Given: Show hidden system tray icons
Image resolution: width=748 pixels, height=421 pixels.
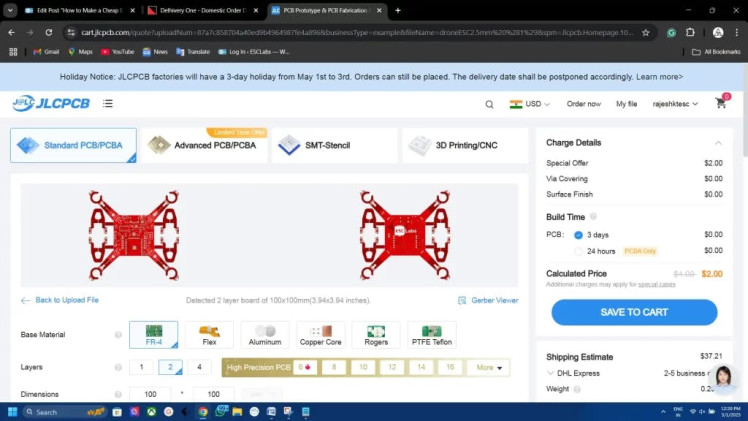Looking at the screenshot, I should coord(663,412).
